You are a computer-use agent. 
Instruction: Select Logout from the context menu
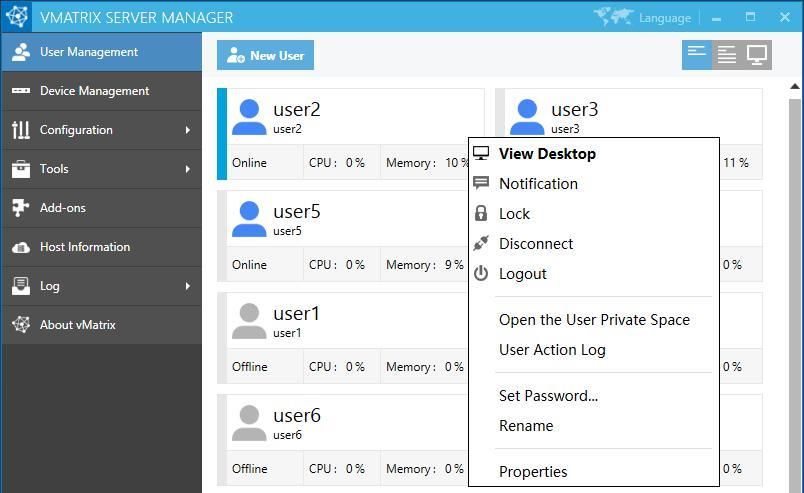pyautogui.click(x=594, y=273)
